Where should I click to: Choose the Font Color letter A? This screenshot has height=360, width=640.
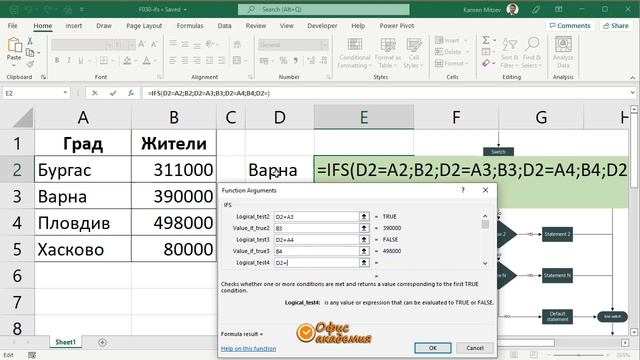[x=147, y=60]
